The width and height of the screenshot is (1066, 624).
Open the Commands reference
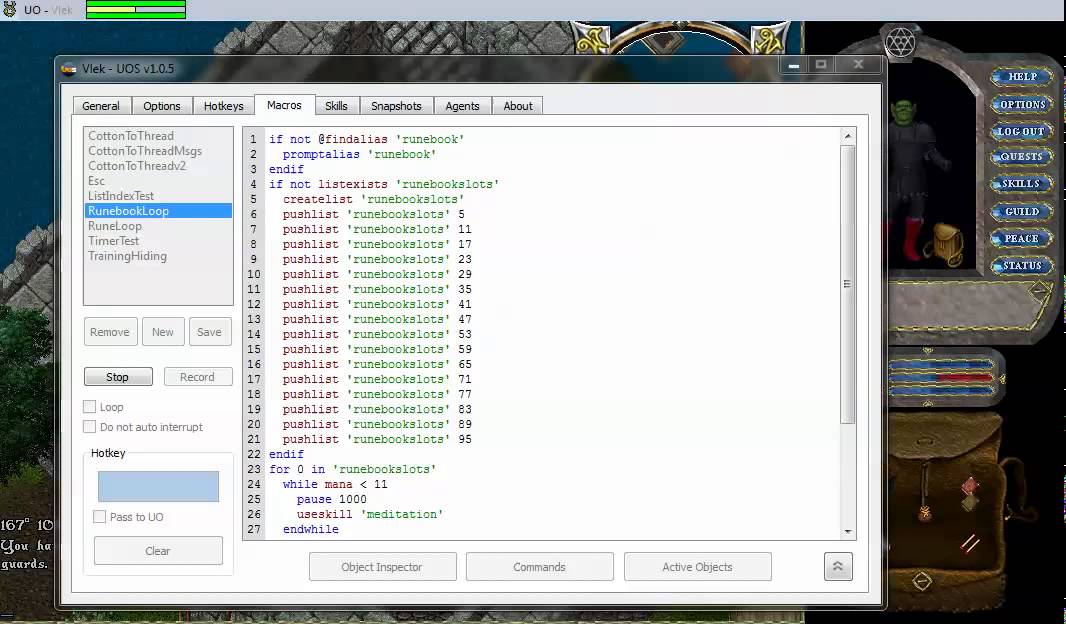(x=540, y=567)
